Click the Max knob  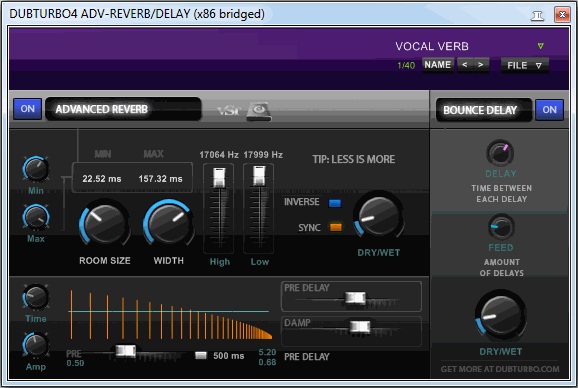click(x=36, y=217)
